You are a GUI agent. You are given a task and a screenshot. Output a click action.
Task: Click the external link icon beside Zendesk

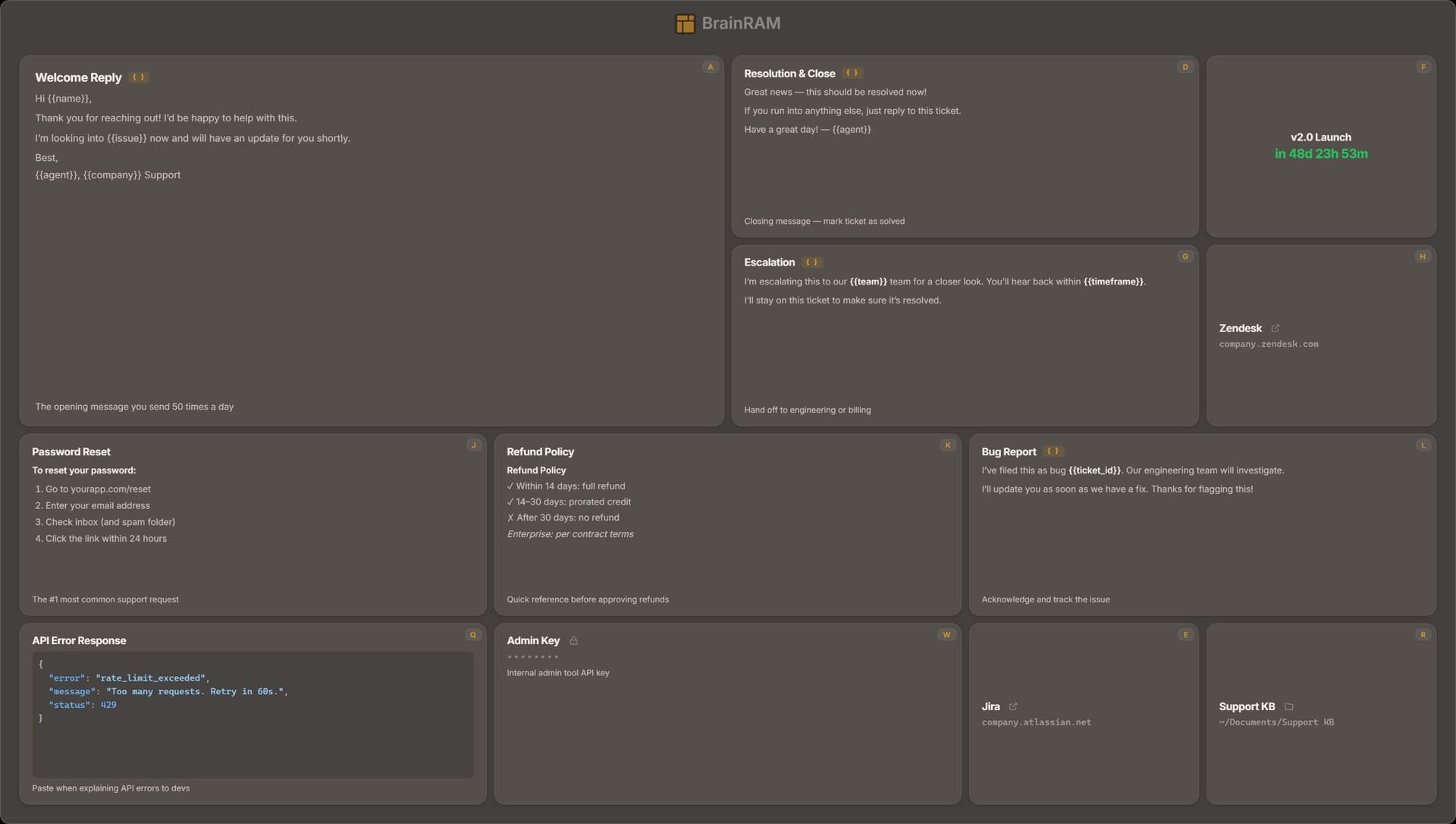pyautogui.click(x=1275, y=329)
